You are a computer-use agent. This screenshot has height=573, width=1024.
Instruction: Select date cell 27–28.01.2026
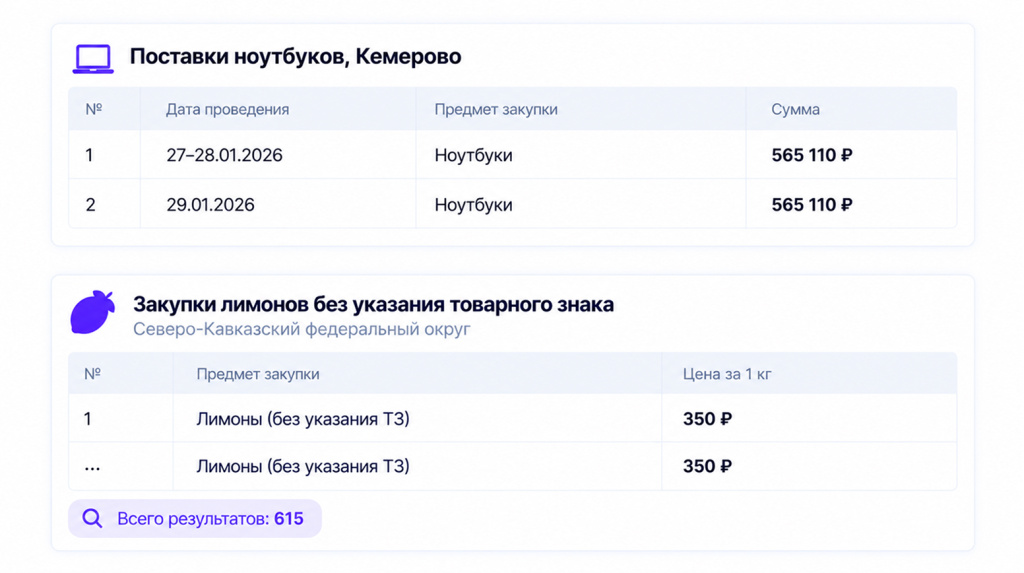(224, 155)
